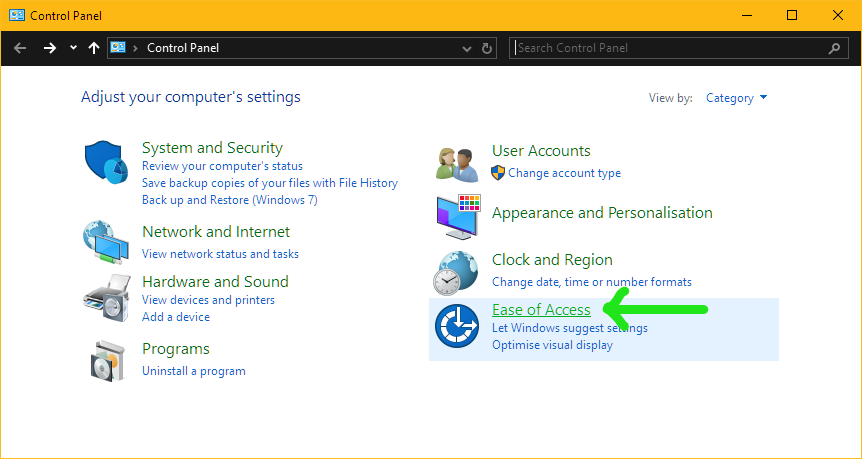
Task: Refresh the Control Panel address bar
Action: [487, 48]
